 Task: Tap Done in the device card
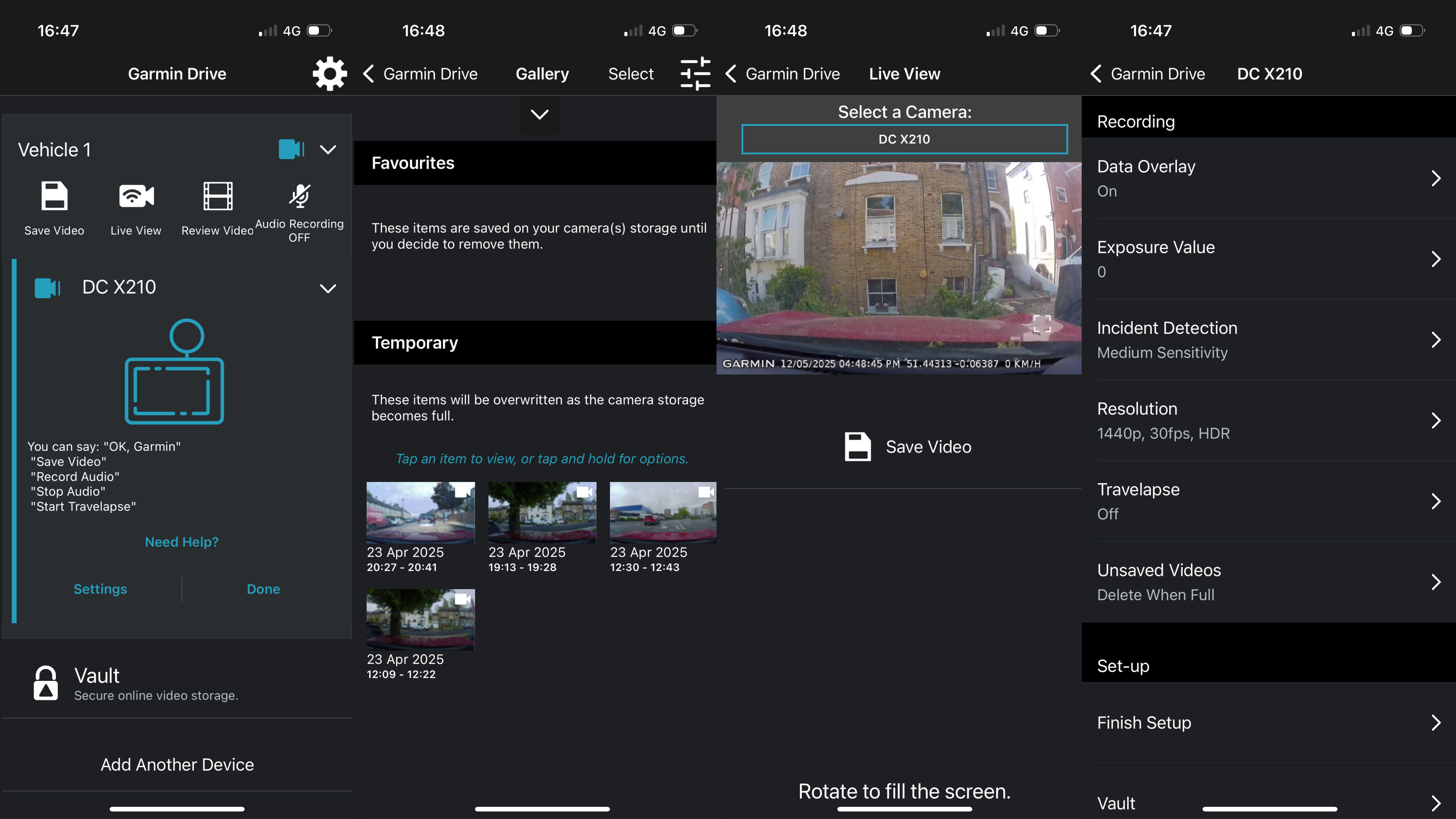click(x=263, y=589)
